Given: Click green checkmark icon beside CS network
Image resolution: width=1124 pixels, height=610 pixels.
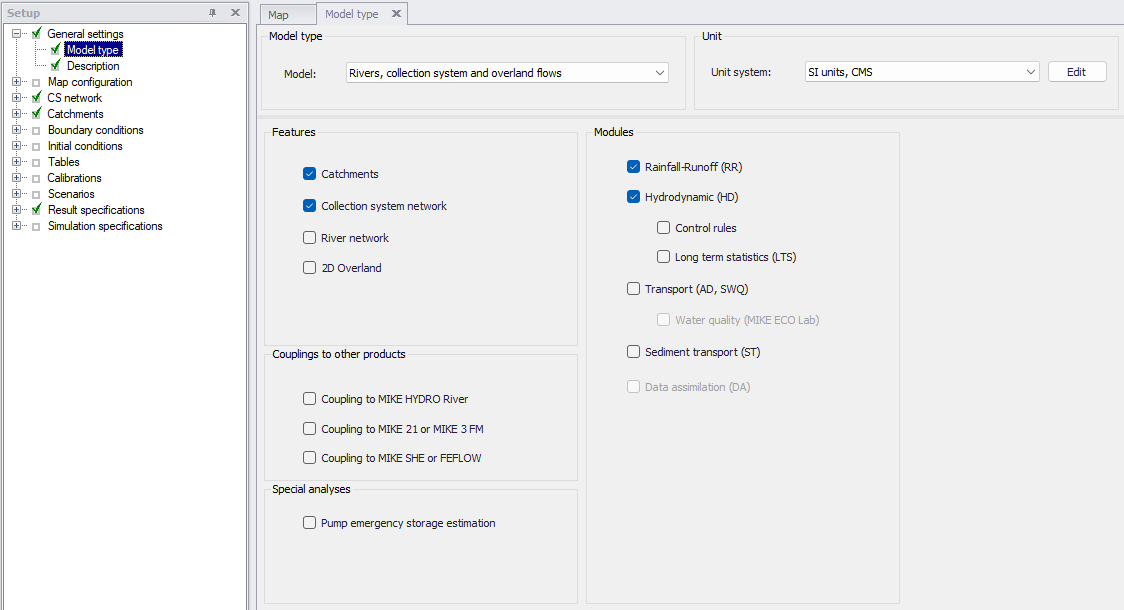Looking at the screenshot, I should (37, 97).
